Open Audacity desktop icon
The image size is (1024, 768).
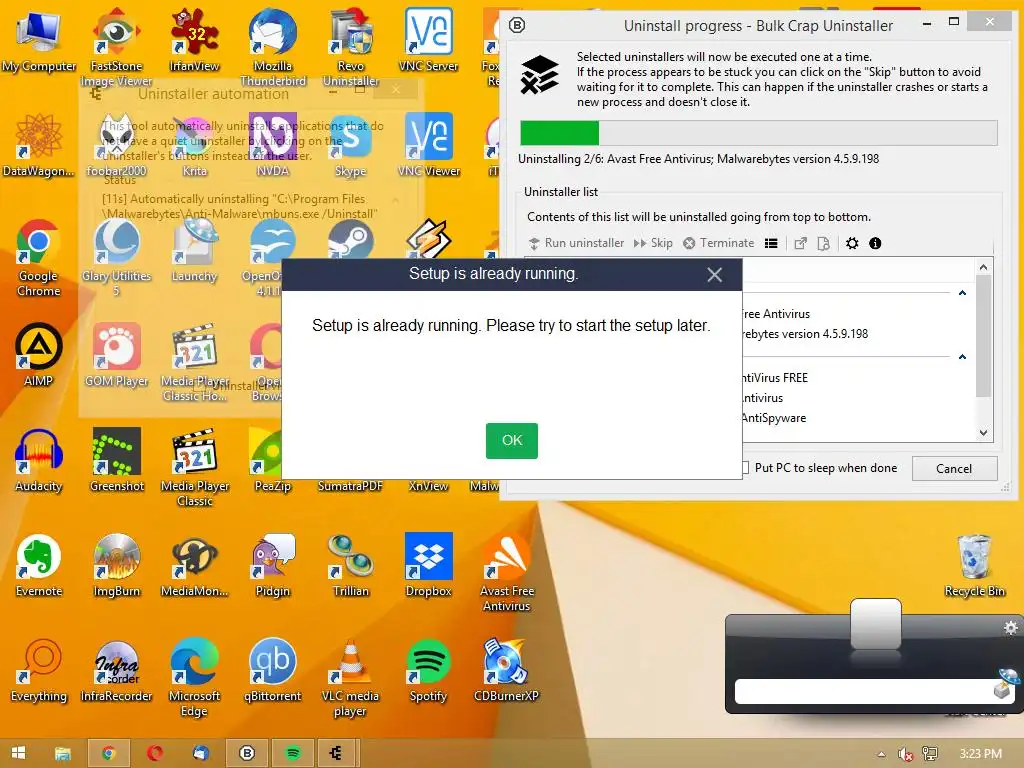click(39, 460)
